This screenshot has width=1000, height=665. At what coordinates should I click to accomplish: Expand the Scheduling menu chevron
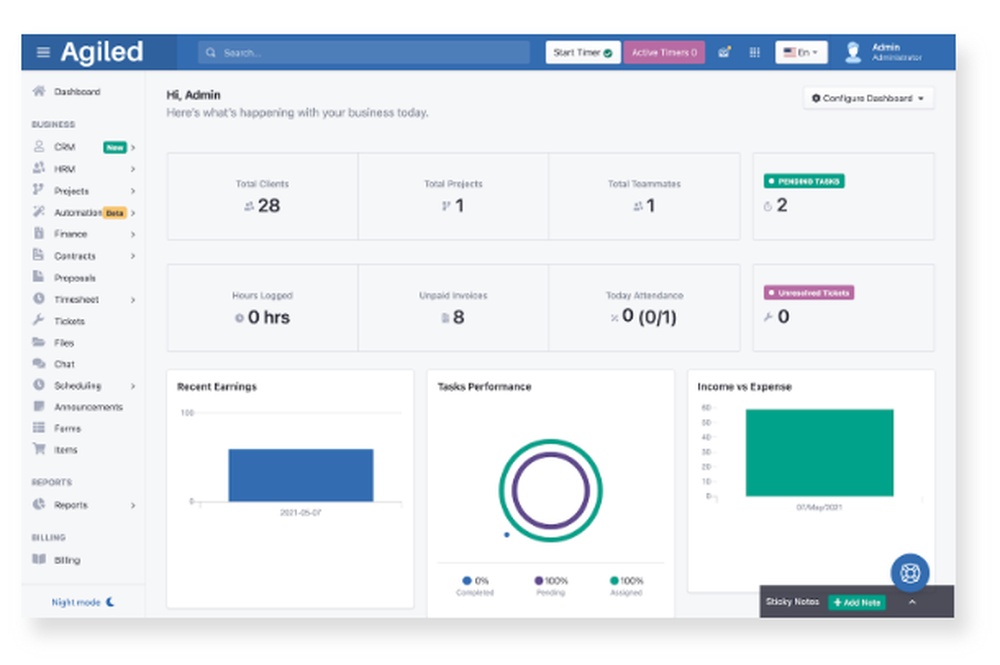click(x=133, y=386)
